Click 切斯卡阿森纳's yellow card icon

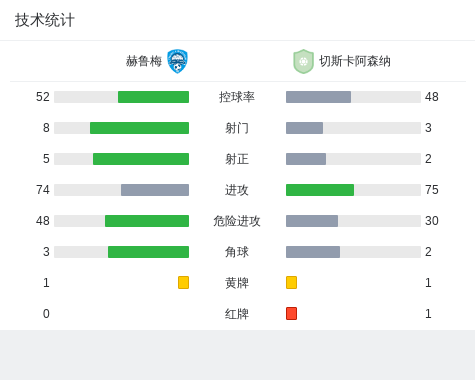[x=291, y=282]
